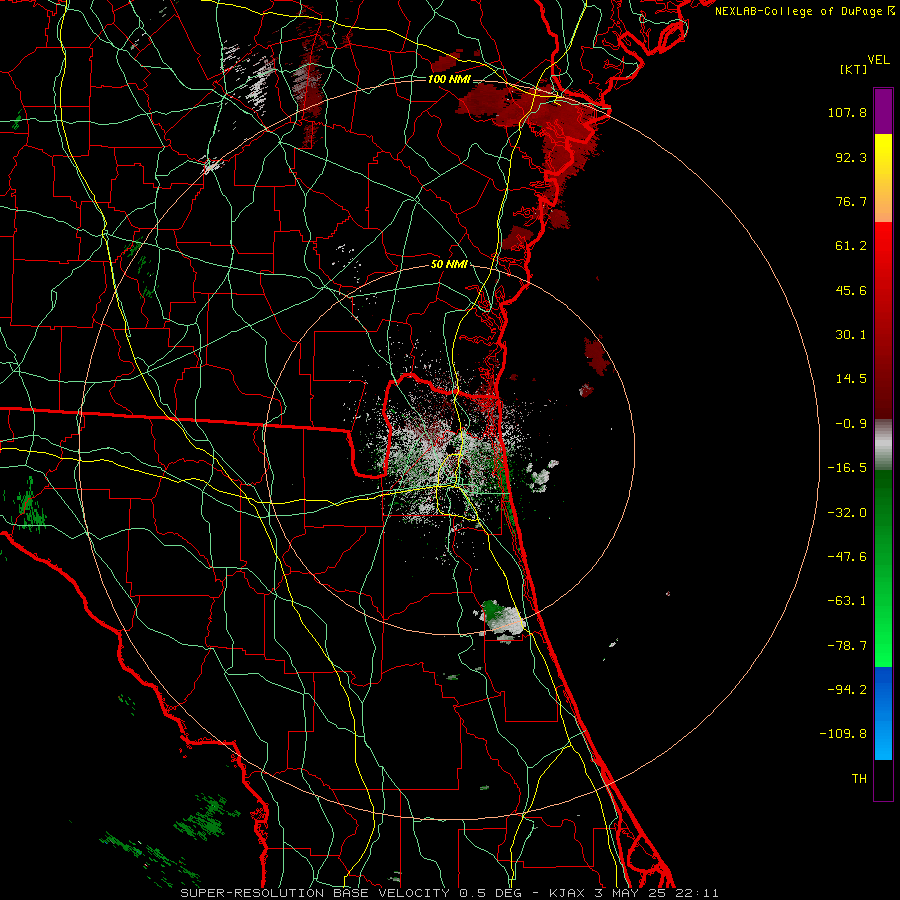Select the 92.3 legend value
The width and height of the screenshot is (900, 900).
pos(851,157)
